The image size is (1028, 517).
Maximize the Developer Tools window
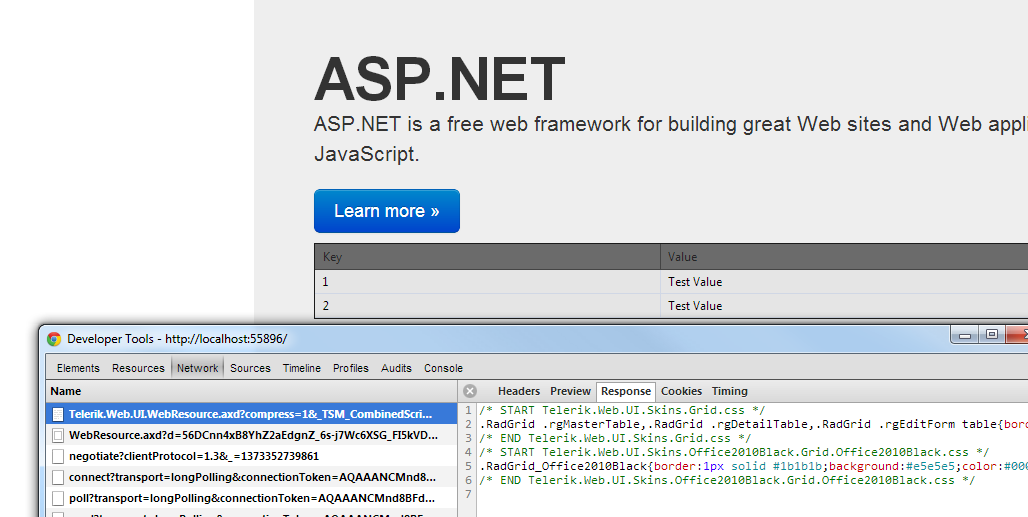coord(992,335)
